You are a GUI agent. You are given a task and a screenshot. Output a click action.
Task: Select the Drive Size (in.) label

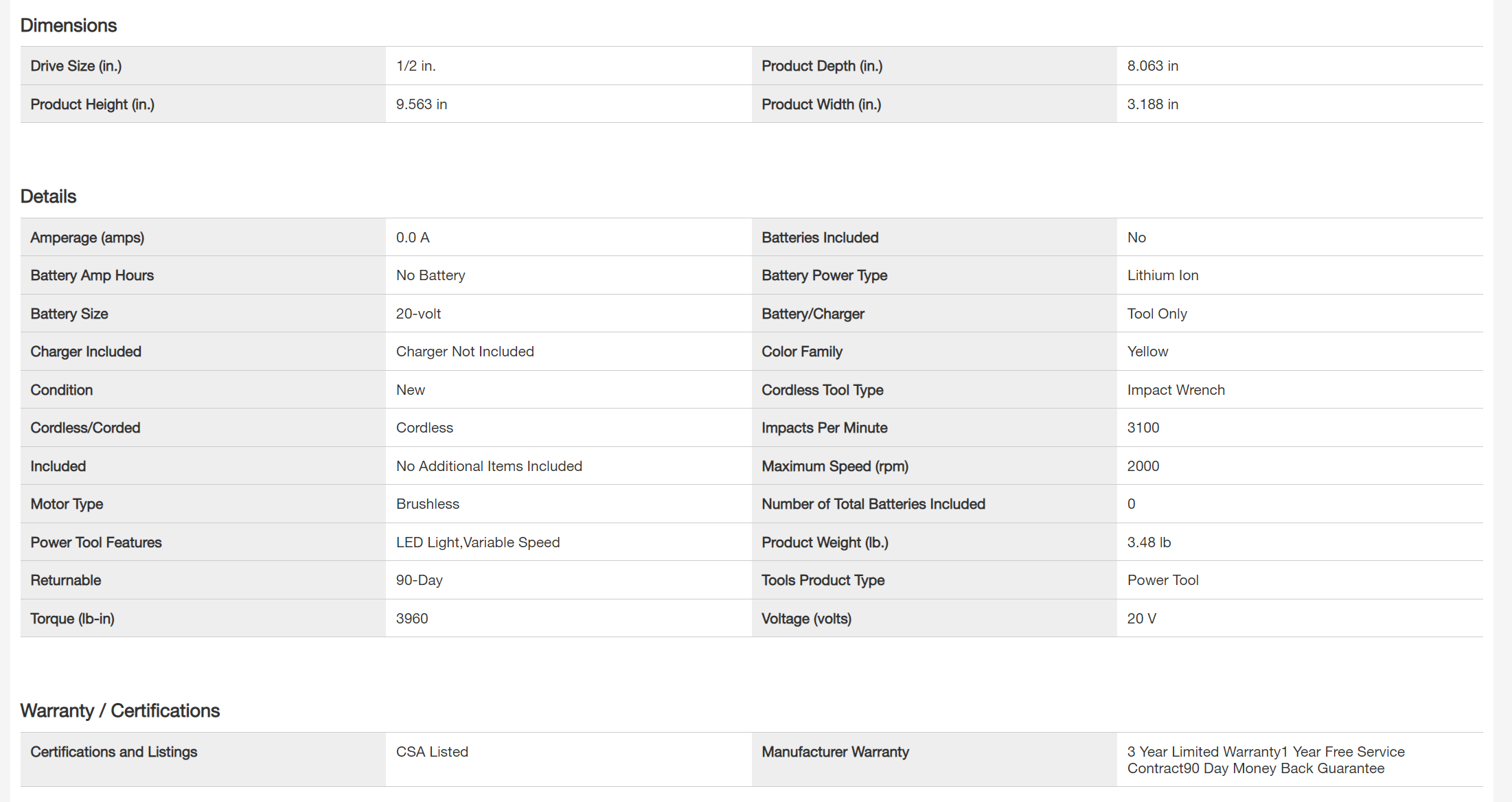coord(76,66)
